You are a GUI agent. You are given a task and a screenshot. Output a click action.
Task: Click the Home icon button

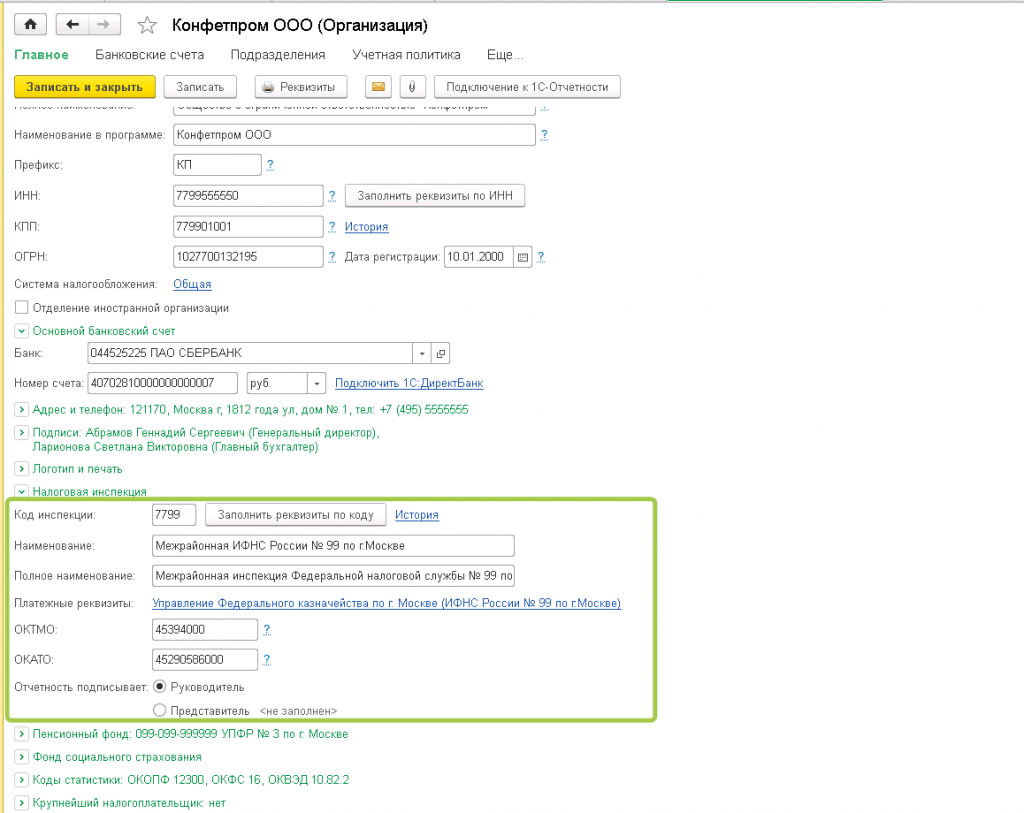coord(30,24)
